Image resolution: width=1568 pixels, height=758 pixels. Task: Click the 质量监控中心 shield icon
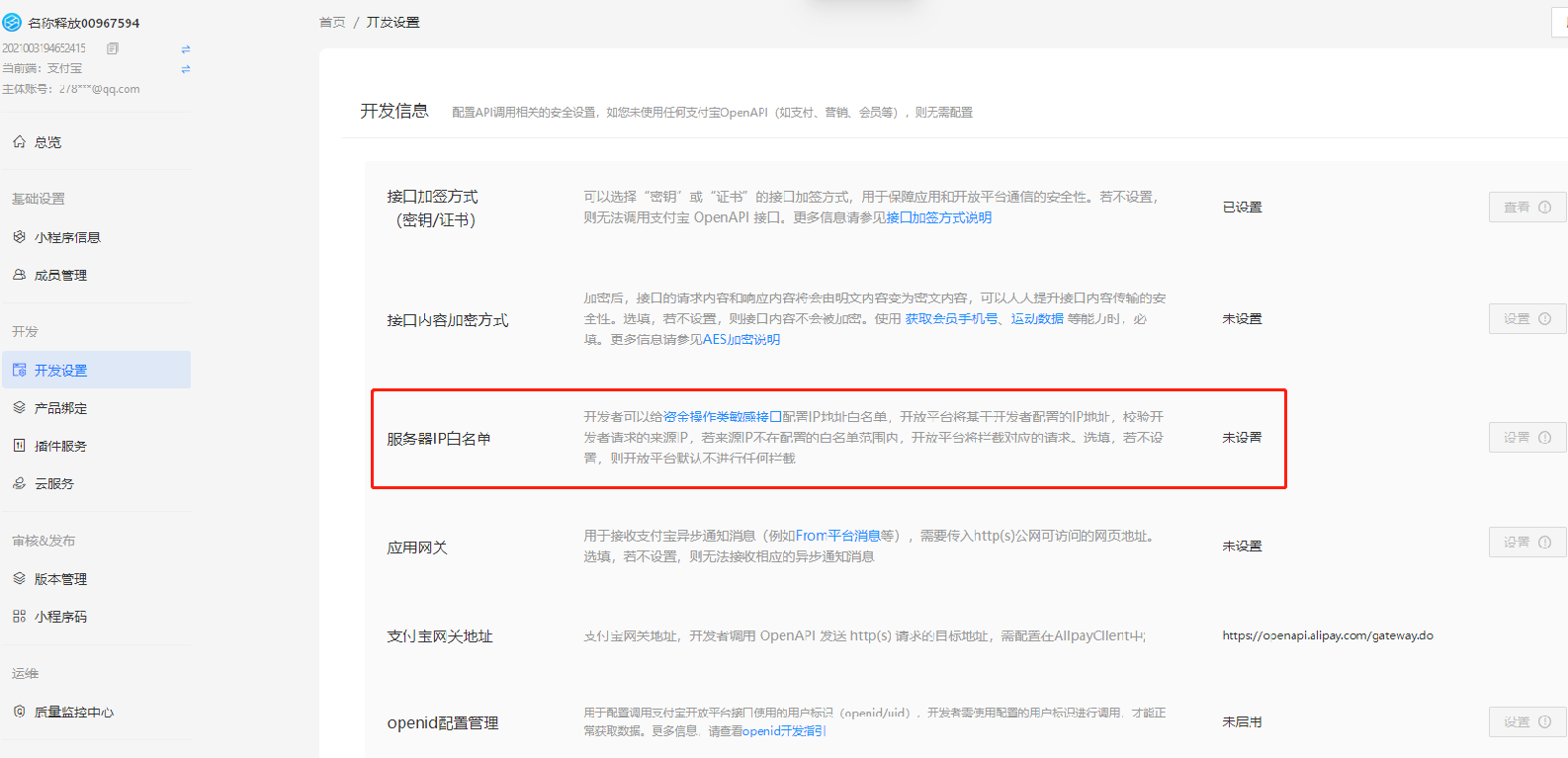tap(19, 712)
